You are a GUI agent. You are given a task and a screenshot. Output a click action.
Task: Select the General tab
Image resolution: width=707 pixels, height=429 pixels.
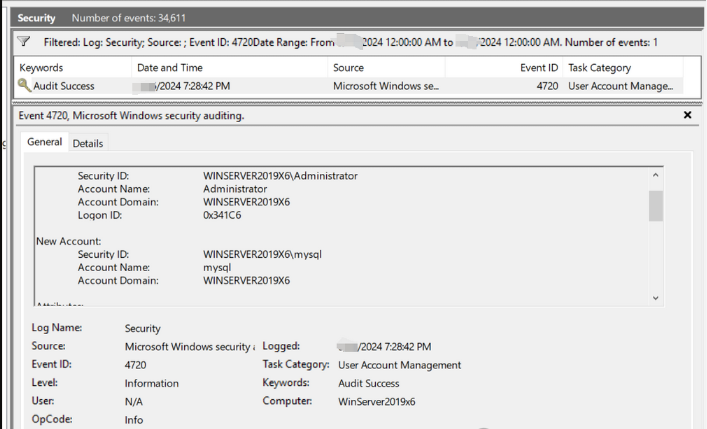pos(44,142)
